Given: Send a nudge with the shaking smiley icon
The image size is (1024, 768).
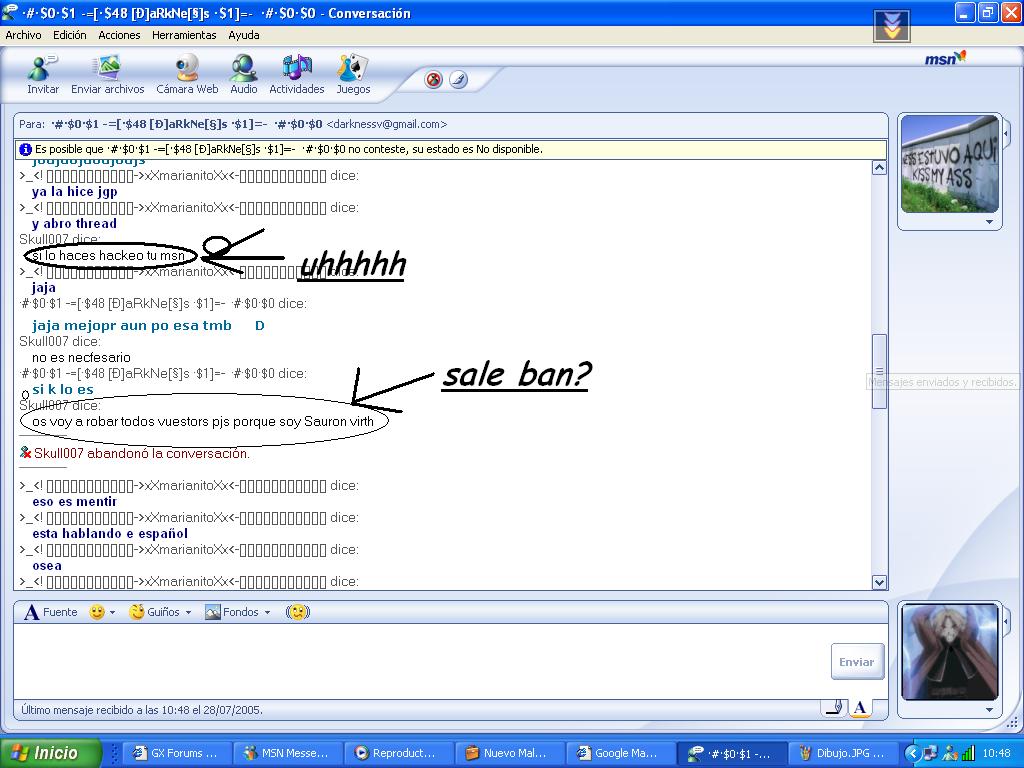Looking at the screenshot, I should coord(297,612).
